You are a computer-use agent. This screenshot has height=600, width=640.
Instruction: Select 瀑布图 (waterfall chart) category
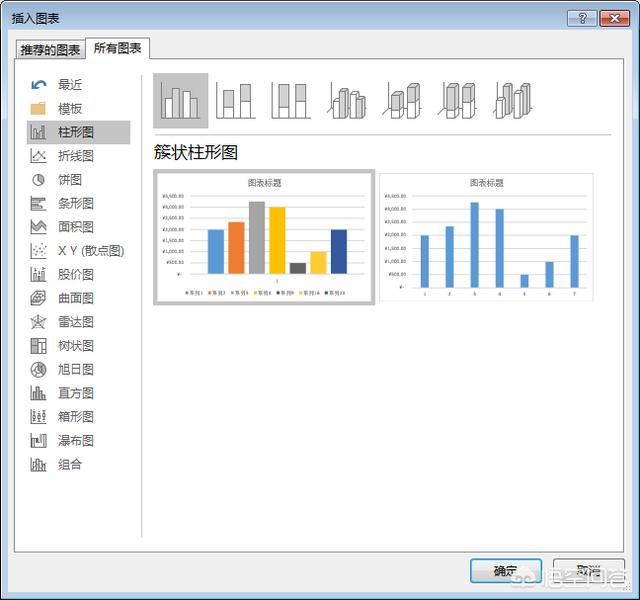pyautogui.click(x=76, y=441)
